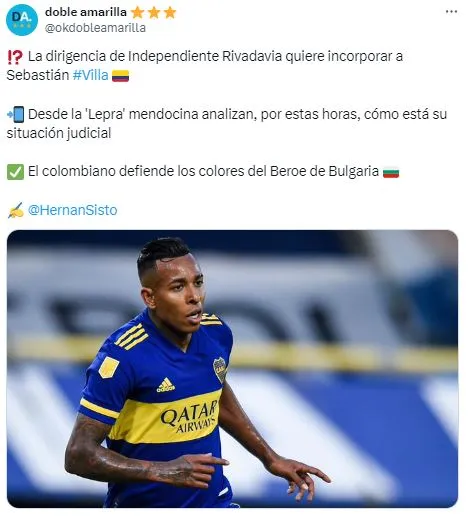The width and height of the screenshot is (471, 517).
Task: Click the sentence about 'Lepra' mendocina
Action: (227, 123)
